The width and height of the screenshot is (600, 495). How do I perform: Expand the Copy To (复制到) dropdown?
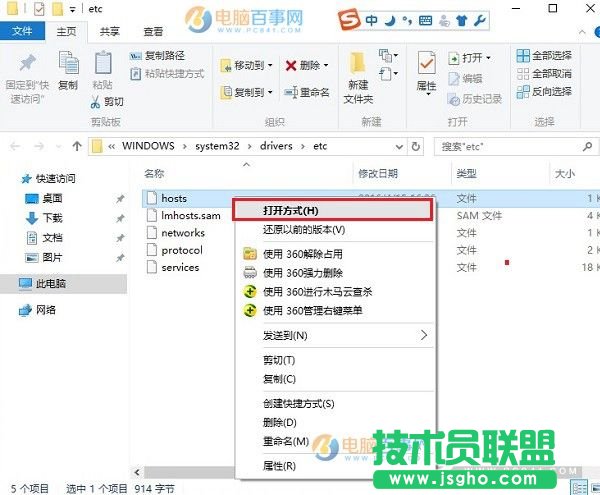tap(270, 92)
